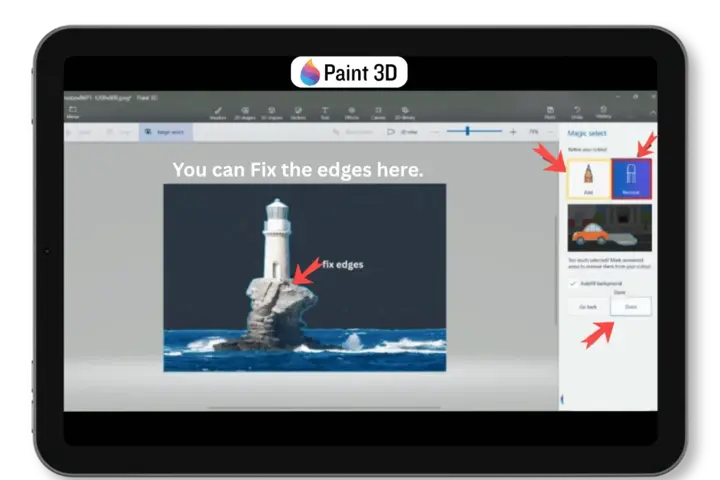Open the Effects panel
The image size is (720, 480).
click(351, 112)
